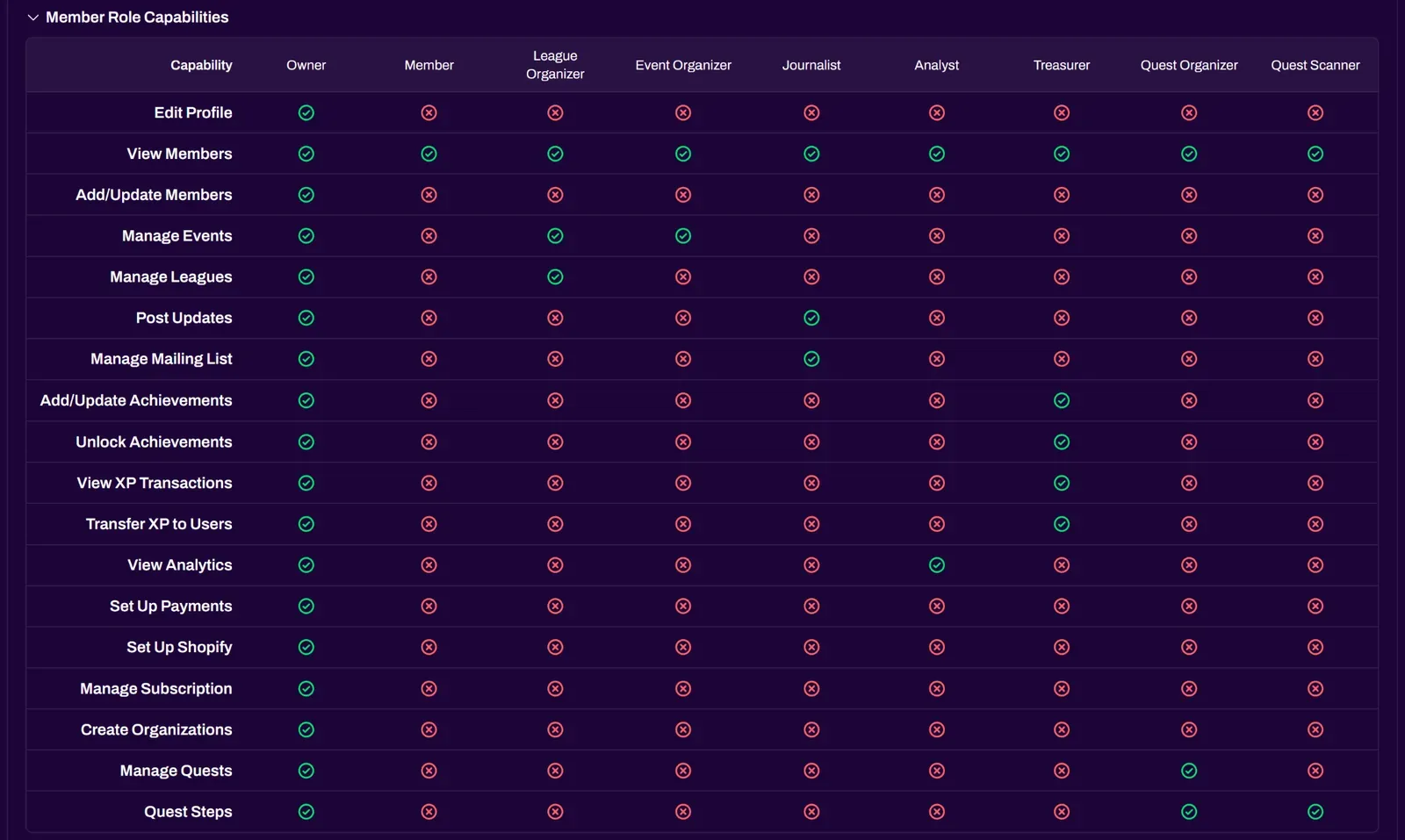This screenshot has width=1405, height=840.
Task: Click the Treasurer cross for View Analytics
Action: click(x=1062, y=565)
